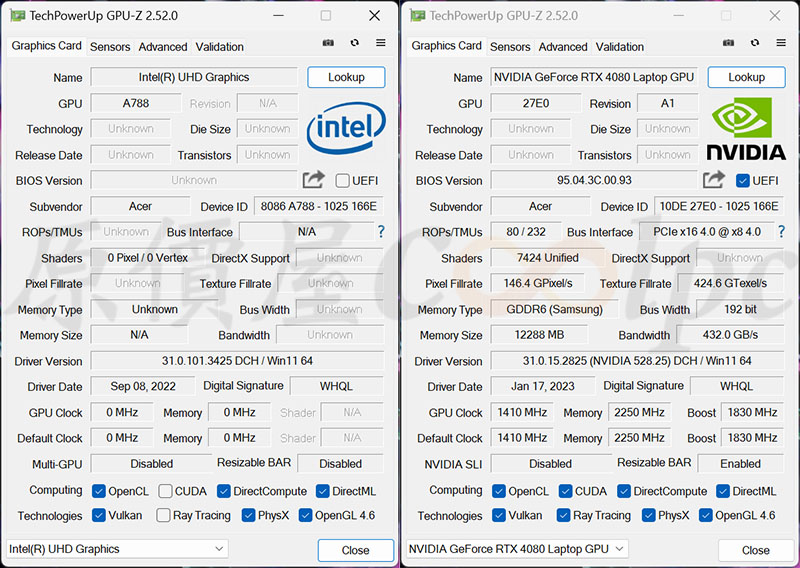
Task: Click the Intel logo image
Action: point(346,128)
